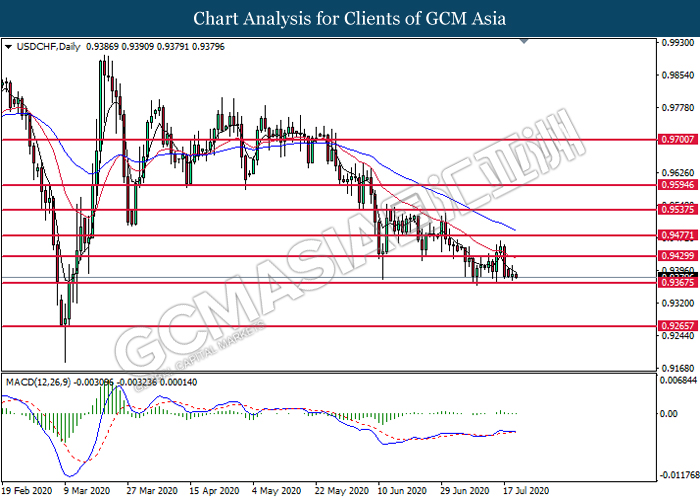Screen dimensions: 700x500
Task: Click the 0.92440 price axis value
Action: point(678,336)
